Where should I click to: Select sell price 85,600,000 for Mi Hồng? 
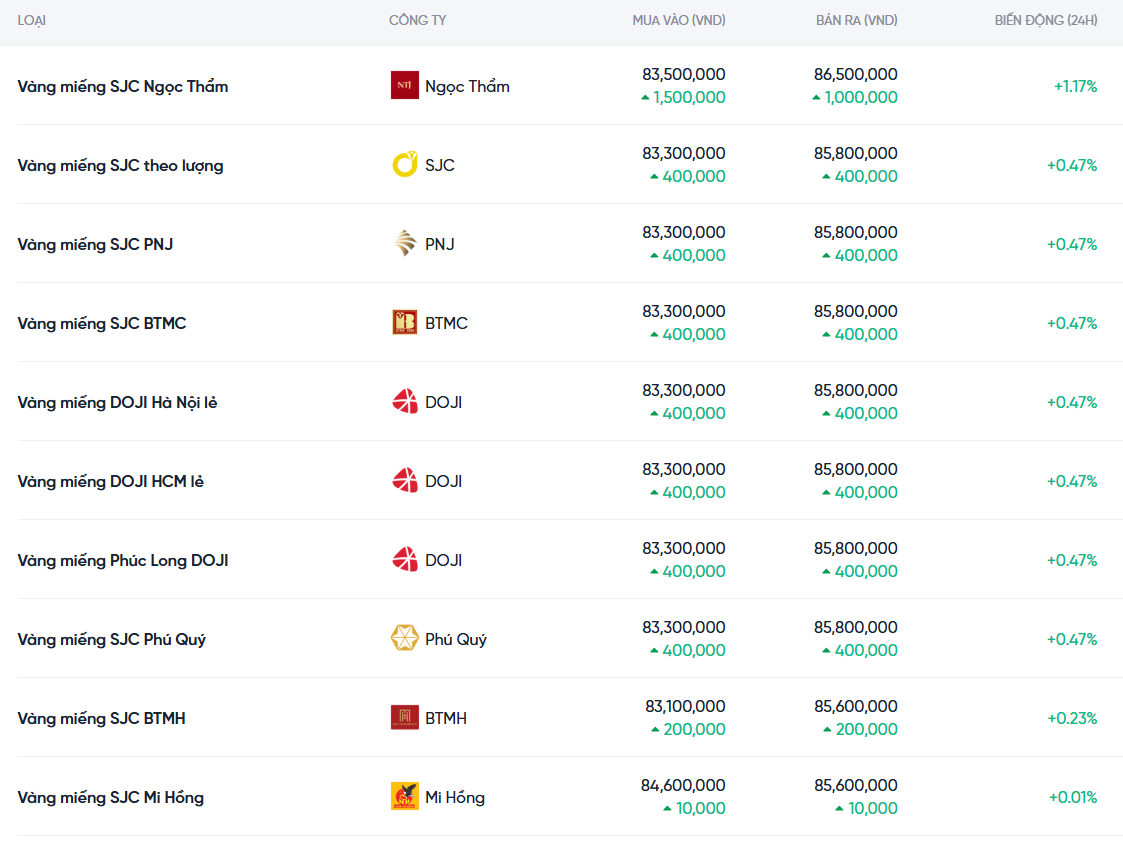tap(855, 786)
